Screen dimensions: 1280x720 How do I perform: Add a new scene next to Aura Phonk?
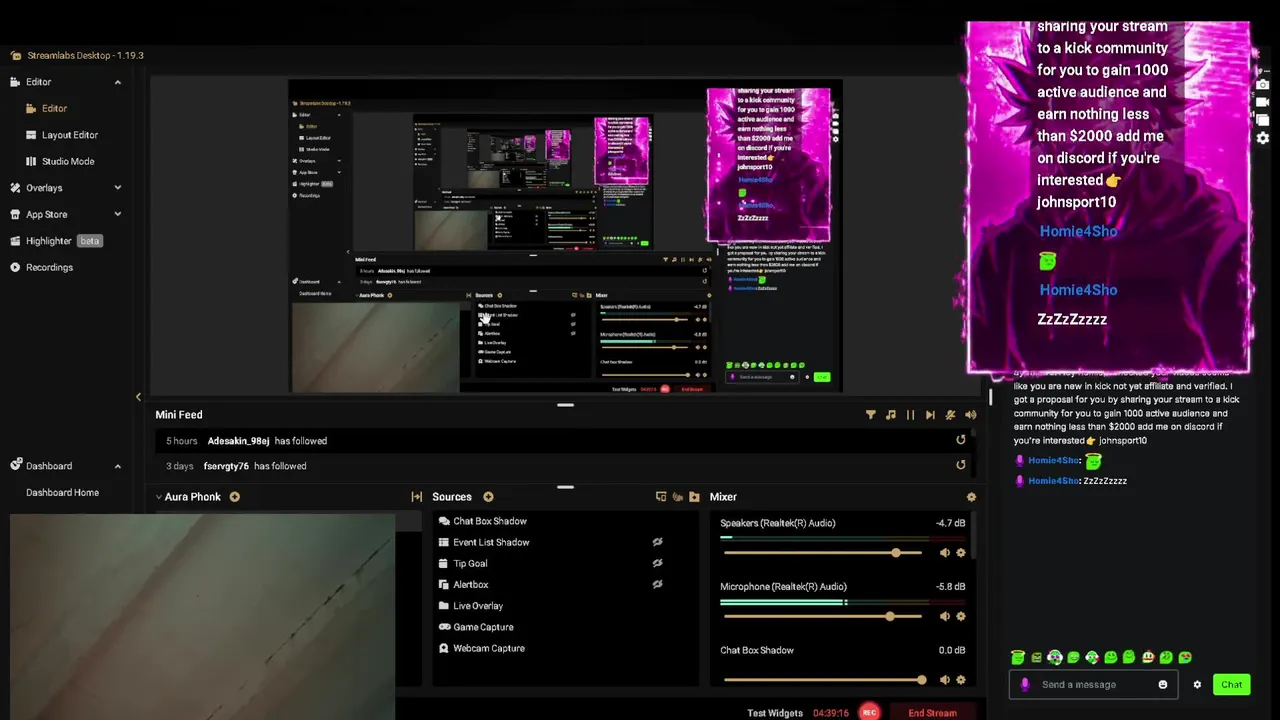click(234, 497)
